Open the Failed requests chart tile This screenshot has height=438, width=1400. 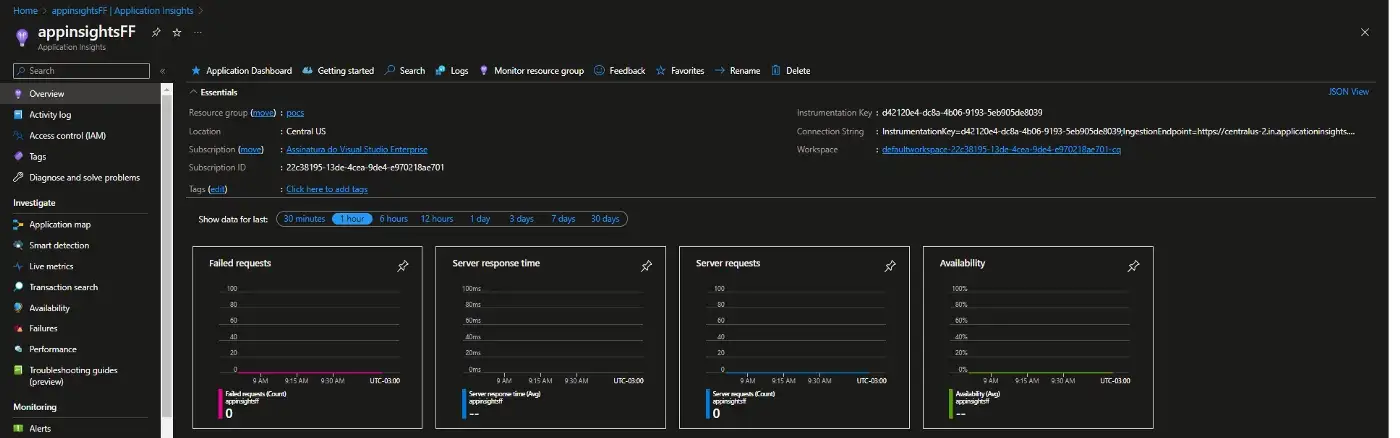pyautogui.click(x=307, y=338)
